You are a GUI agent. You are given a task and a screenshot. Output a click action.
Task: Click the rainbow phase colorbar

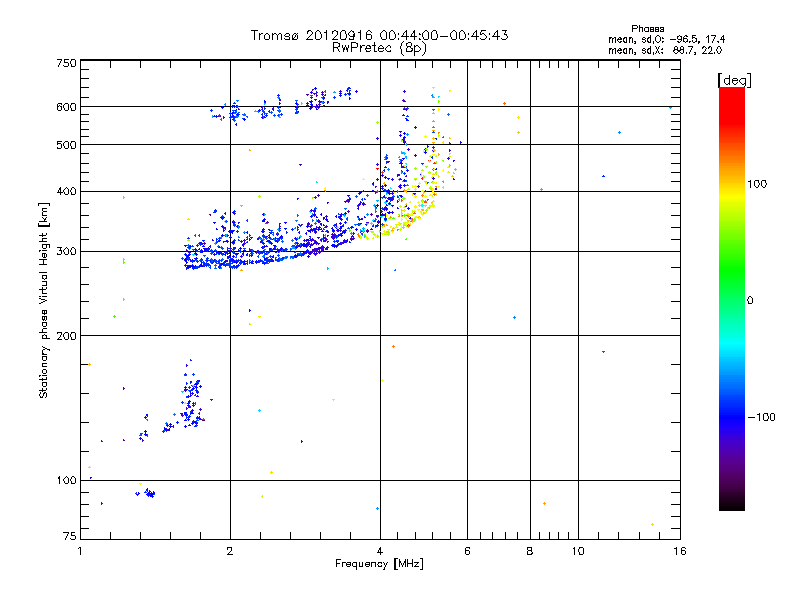pyautogui.click(x=732, y=299)
